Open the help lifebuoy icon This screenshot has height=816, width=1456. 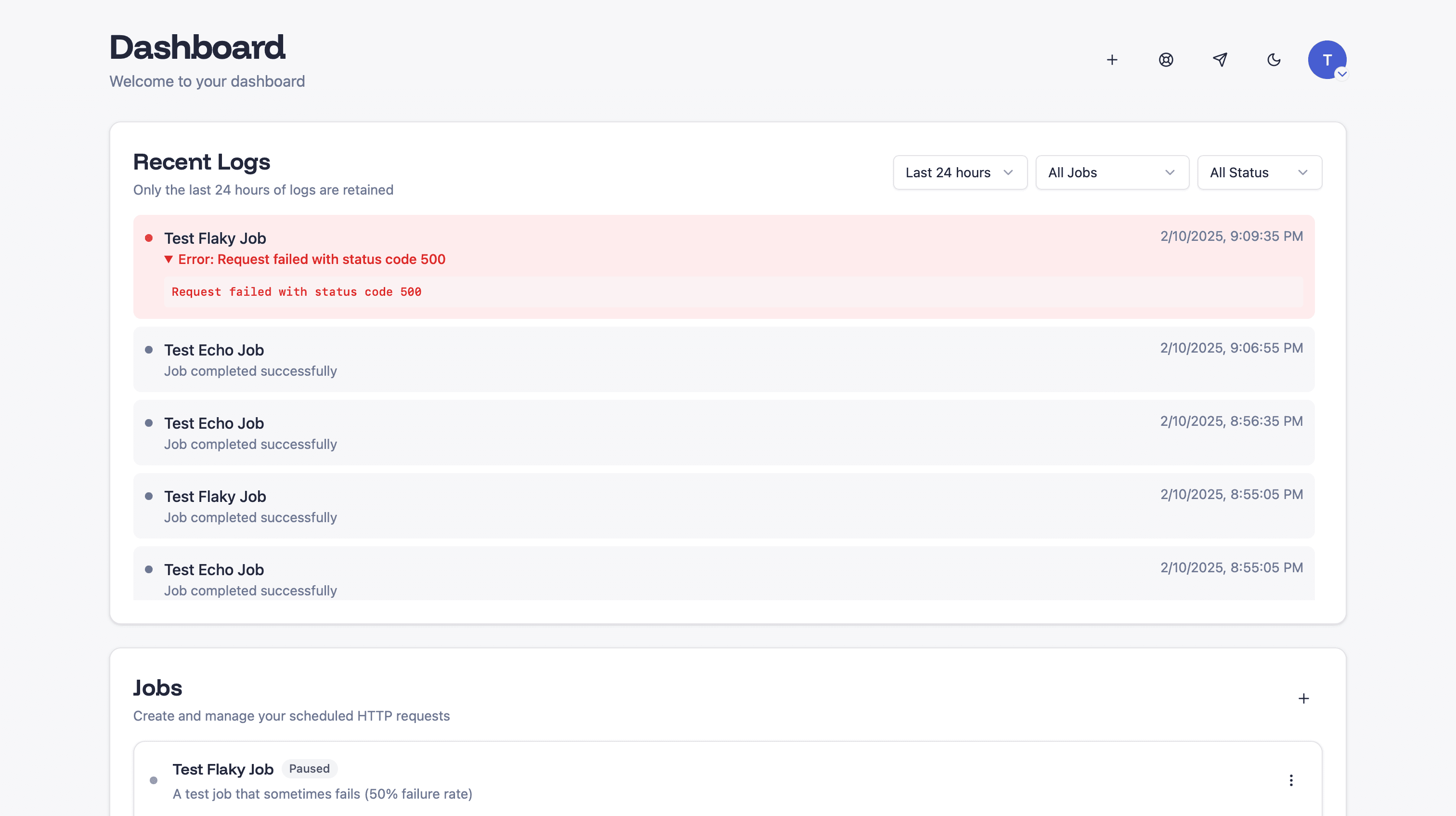[1166, 60]
